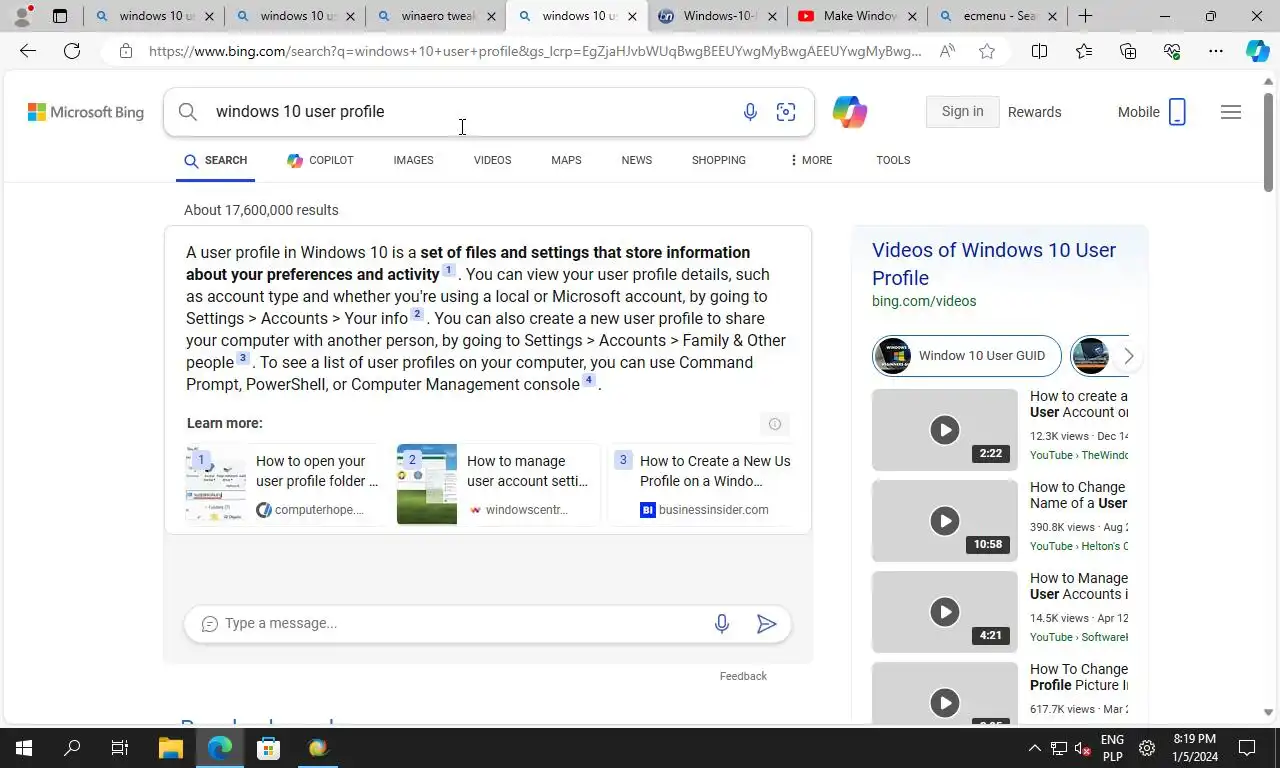
Task: Play the 10:58 video thumbnail
Action: pyautogui.click(x=945, y=521)
